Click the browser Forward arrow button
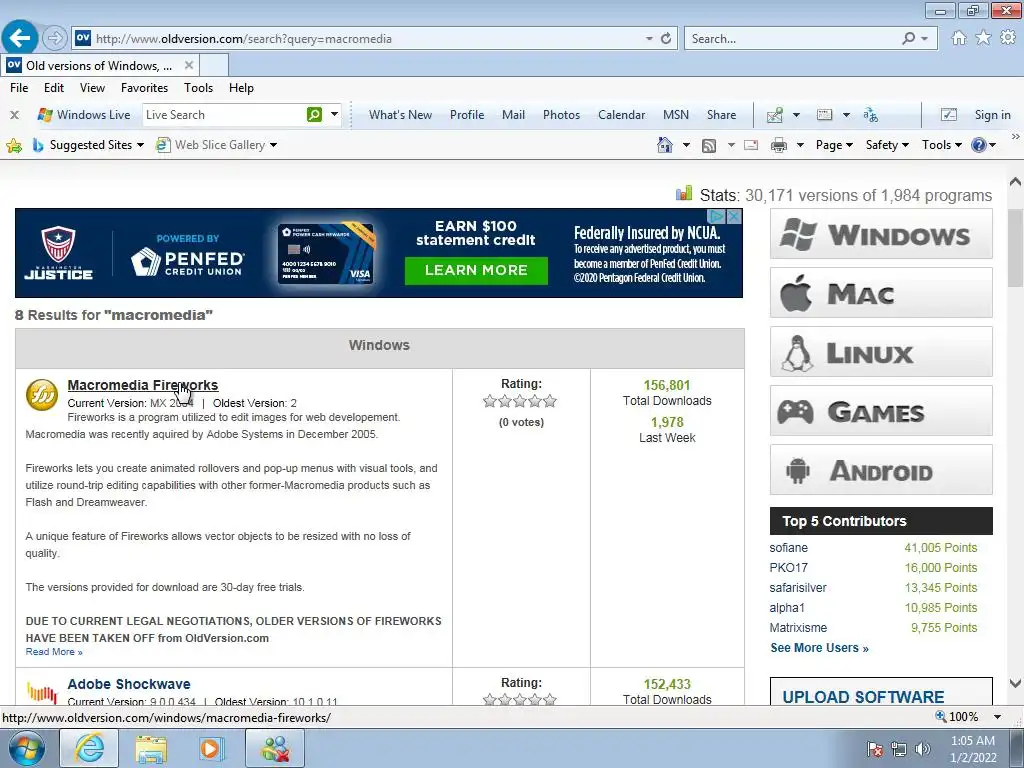 point(55,38)
